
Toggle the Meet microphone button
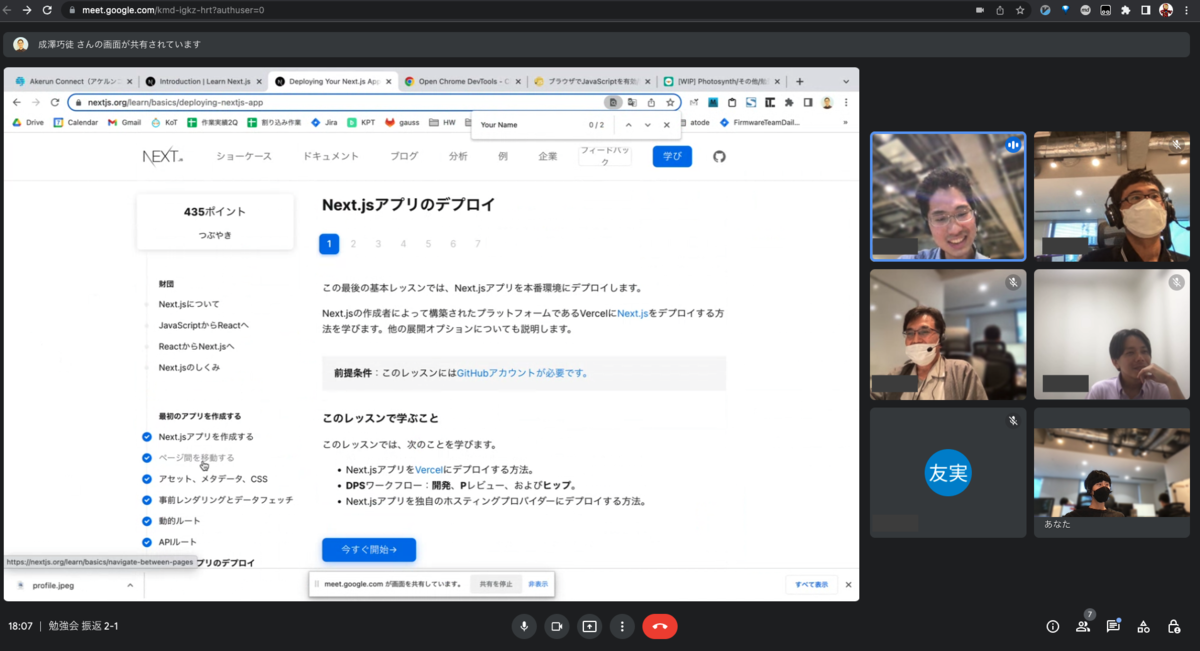click(x=523, y=626)
